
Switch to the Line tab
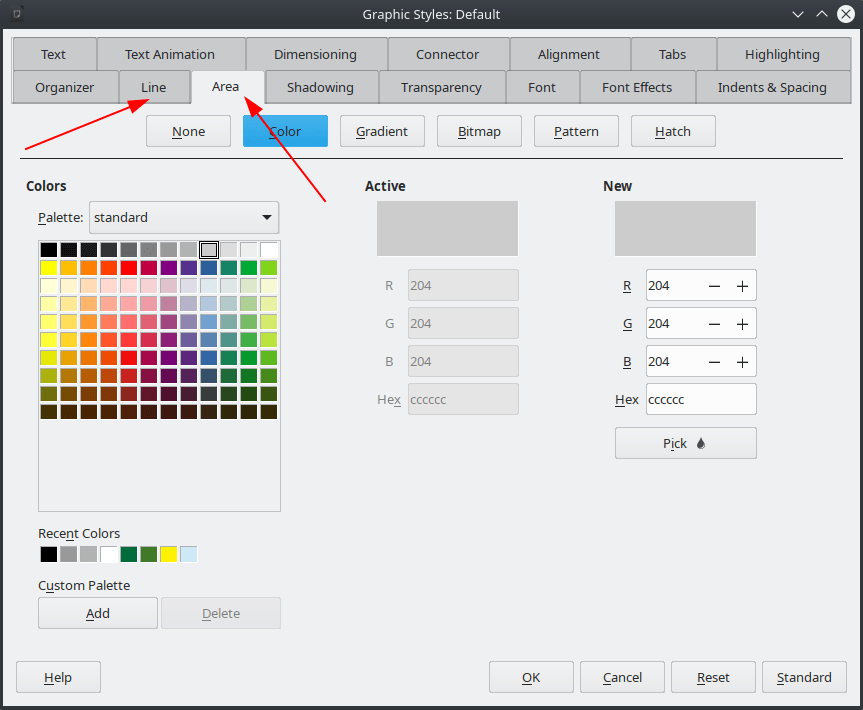[x=154, y=88]
